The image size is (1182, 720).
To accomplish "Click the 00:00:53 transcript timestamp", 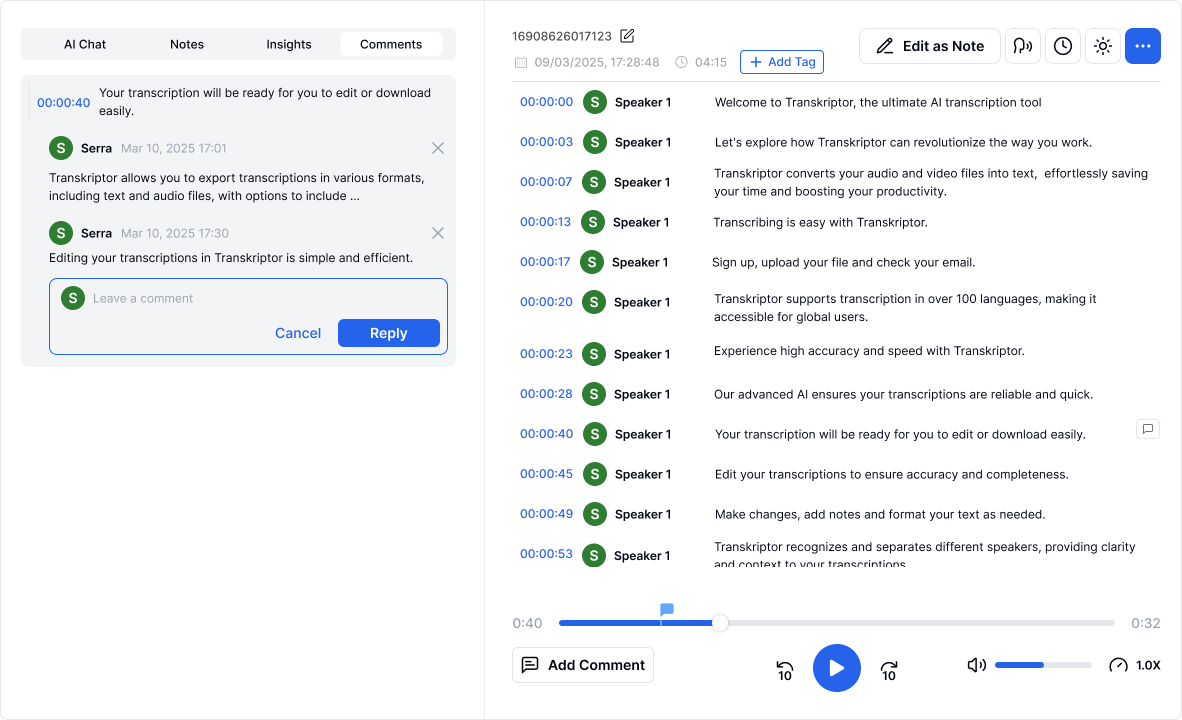I will point(547,553).
